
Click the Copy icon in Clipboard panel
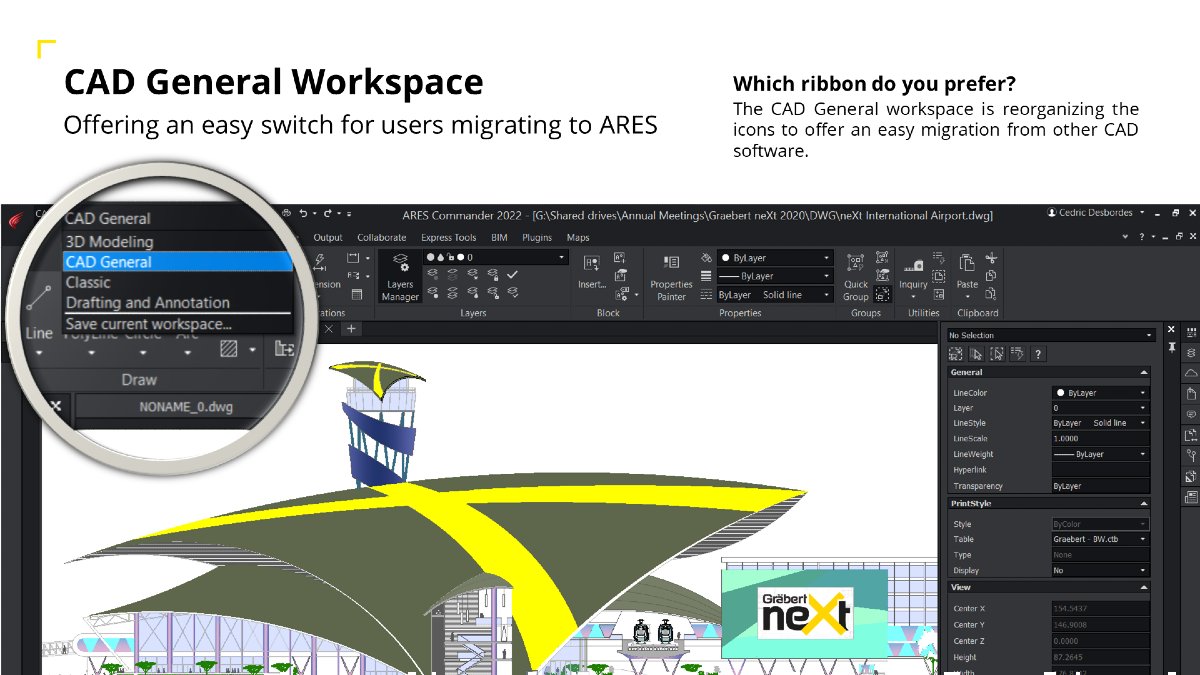coord(991,275)
